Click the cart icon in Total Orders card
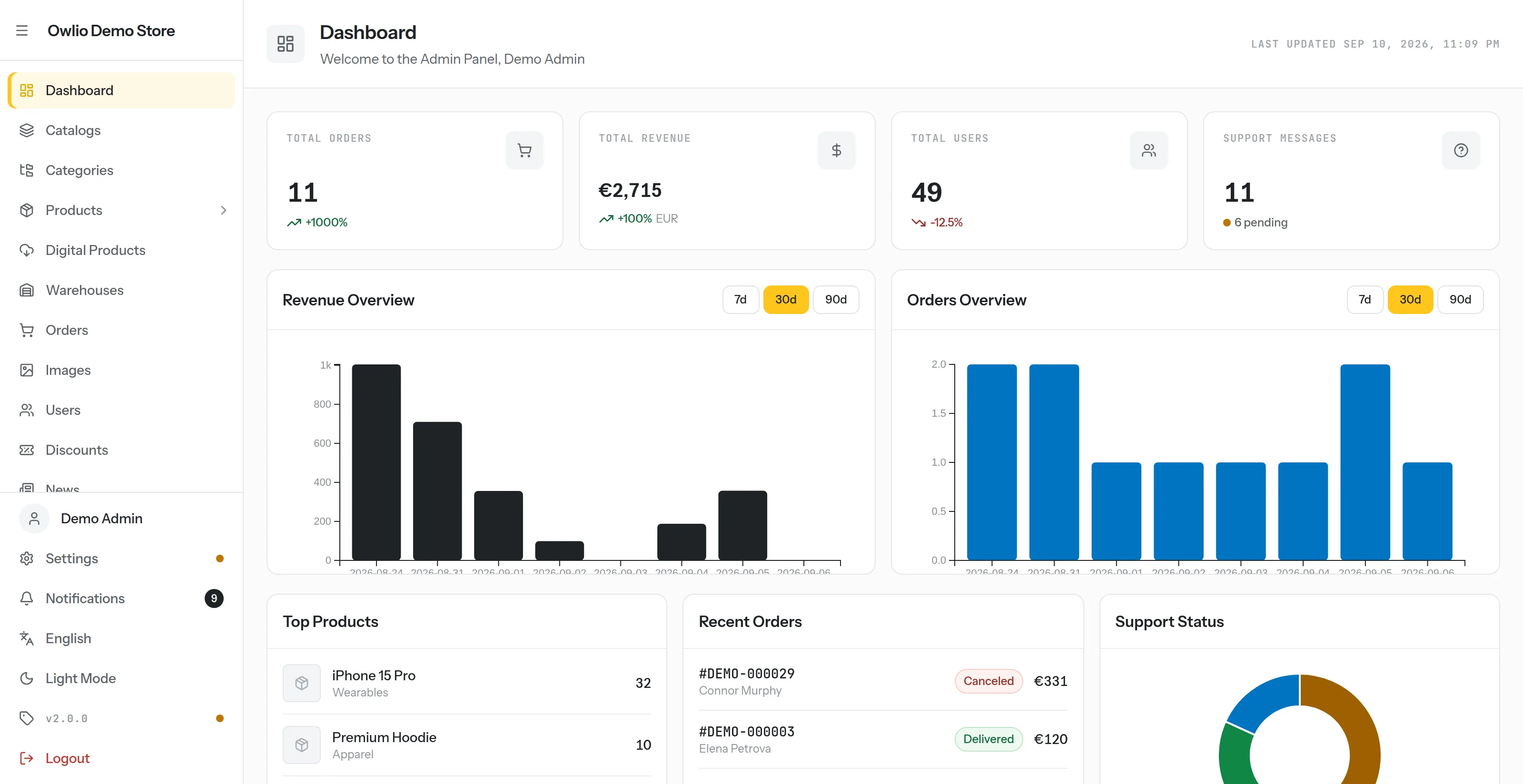This screenshot has width=1523, height=784. click(524, 151)
